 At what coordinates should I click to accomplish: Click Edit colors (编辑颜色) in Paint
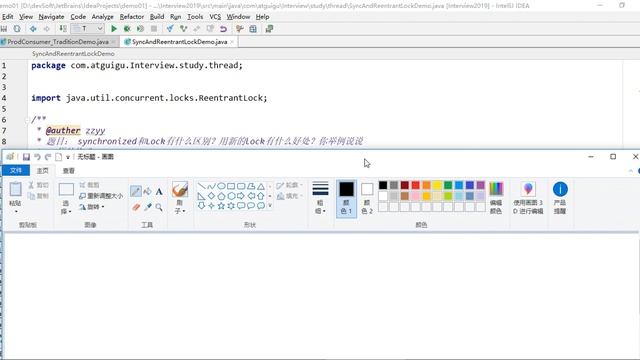496,198
